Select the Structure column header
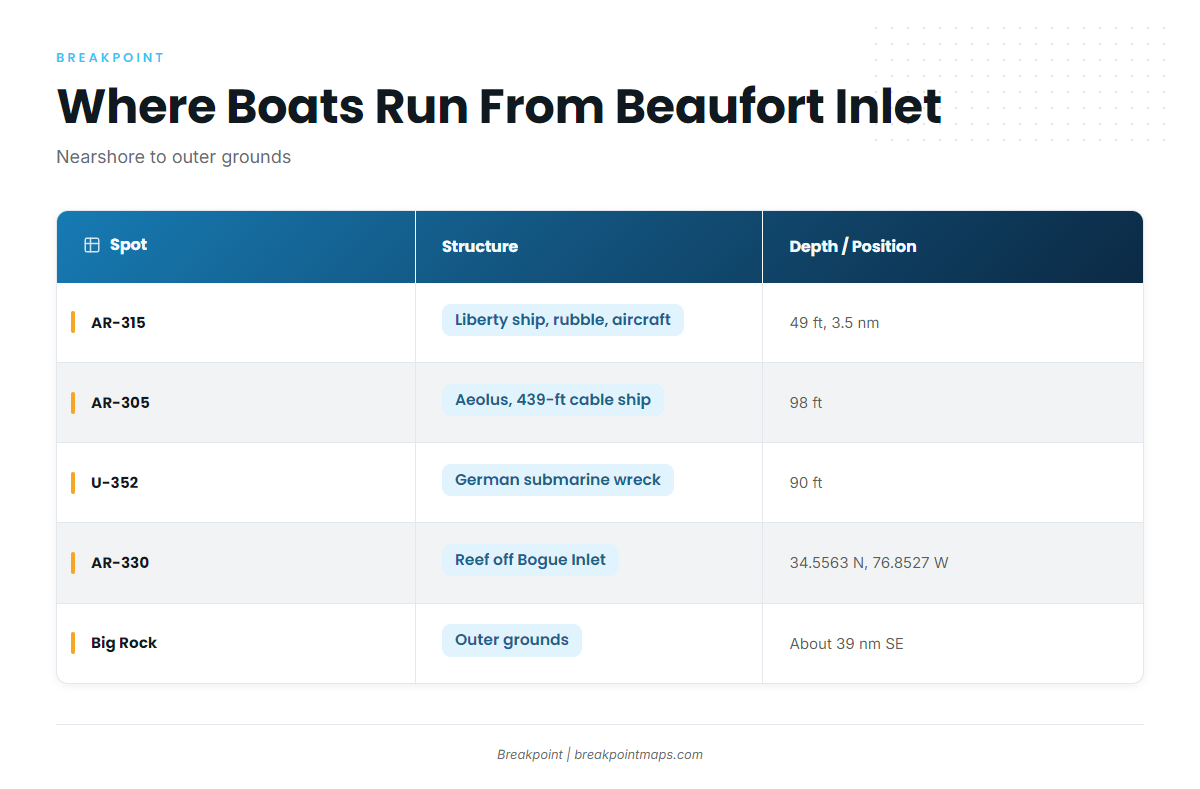1200x789 pixels. [x=589, y=247]
